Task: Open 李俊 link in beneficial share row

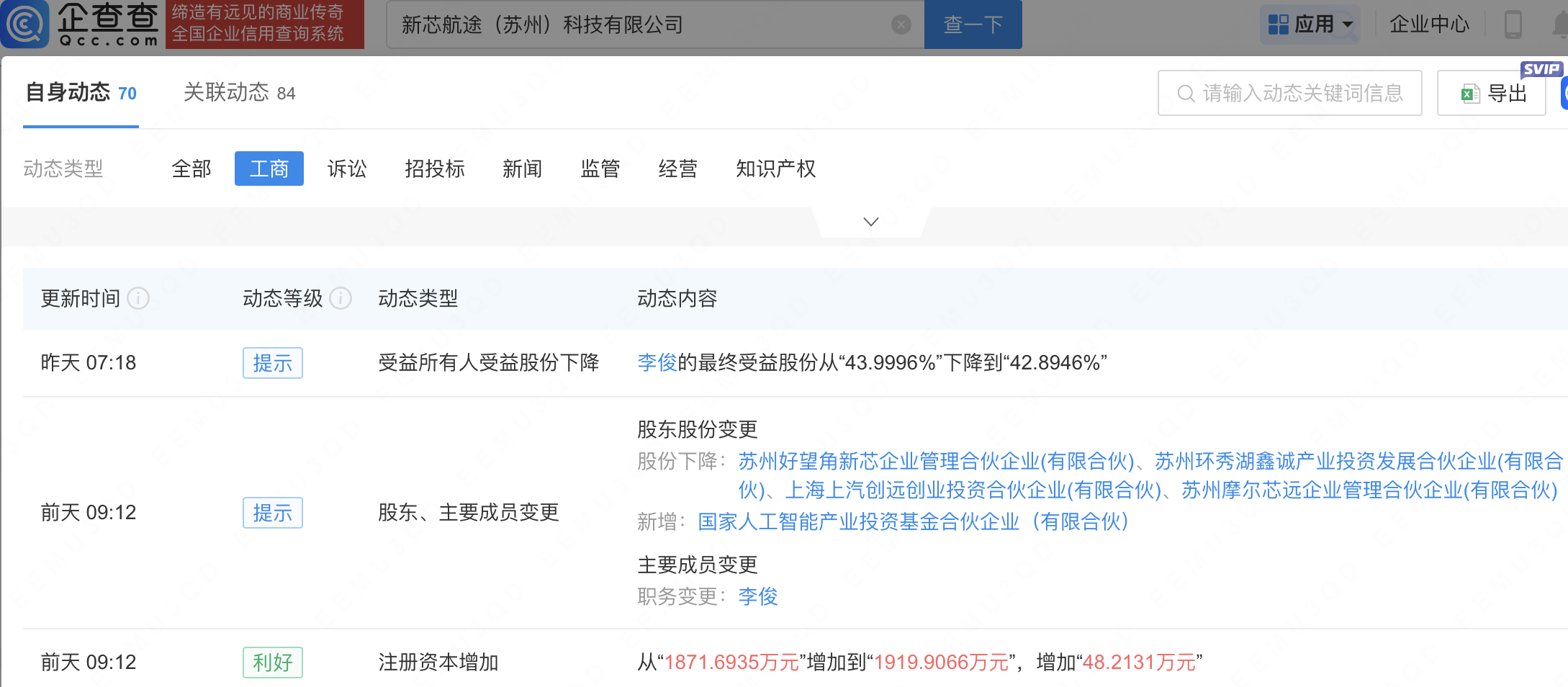Action: tap(657, 363)
